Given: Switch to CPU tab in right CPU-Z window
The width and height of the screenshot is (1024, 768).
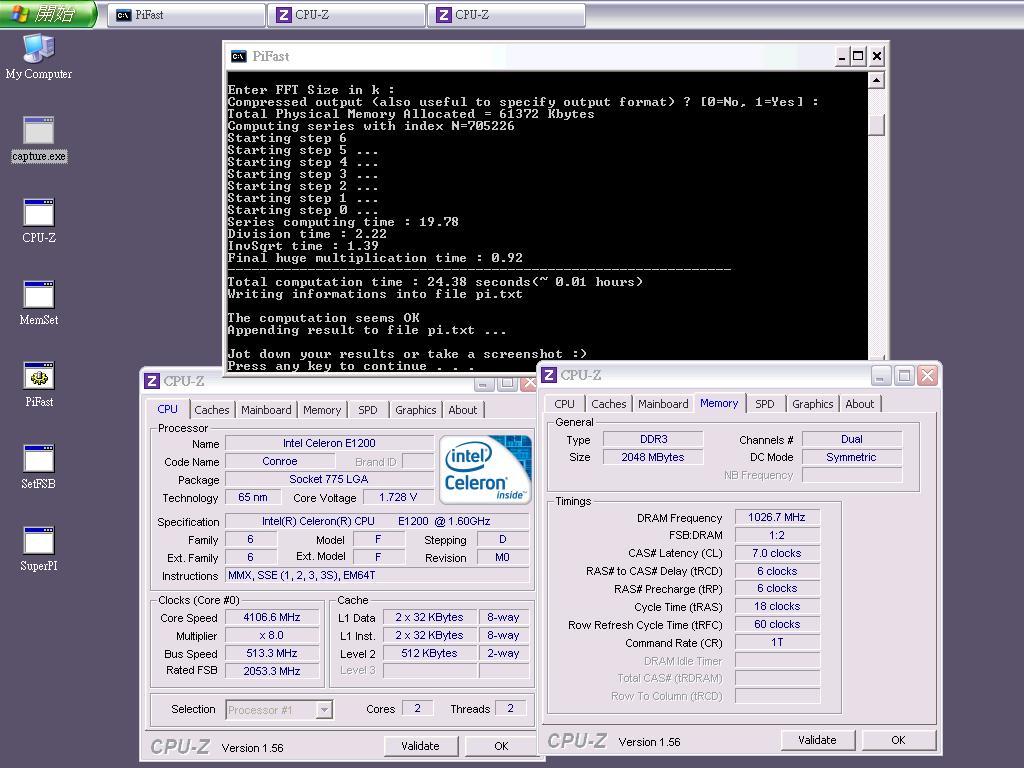Looking at the screenshot, I should (x=564, y=404).
